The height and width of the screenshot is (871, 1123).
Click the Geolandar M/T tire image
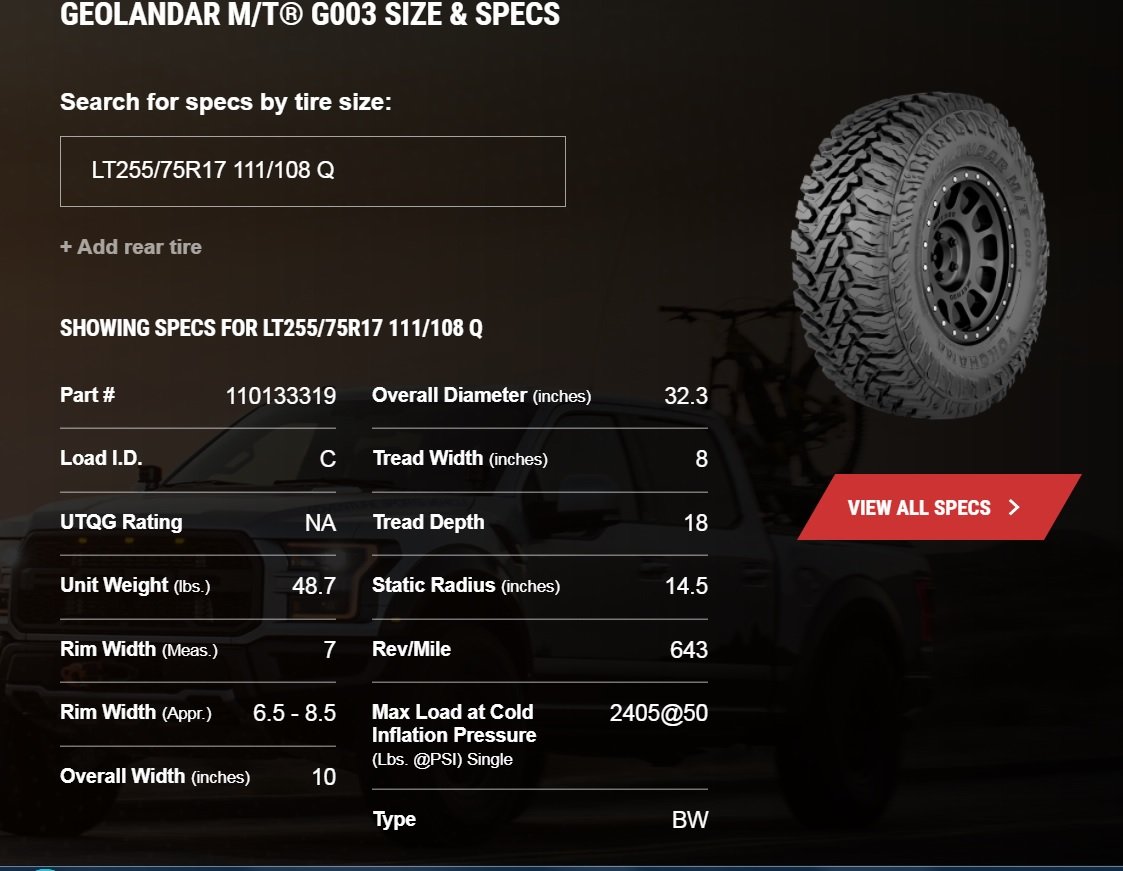(920, 255)
